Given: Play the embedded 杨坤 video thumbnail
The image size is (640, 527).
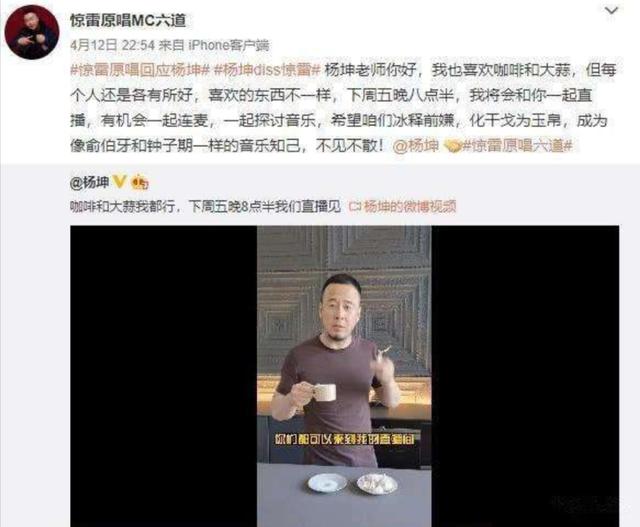Looking at the screenshot, I should [x=344, y=376].
